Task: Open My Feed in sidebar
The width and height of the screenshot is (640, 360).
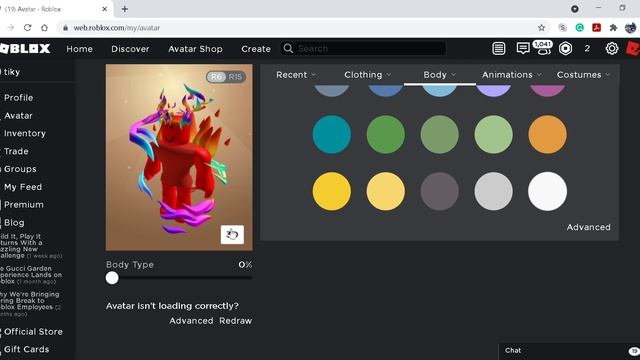Action: 23,187
